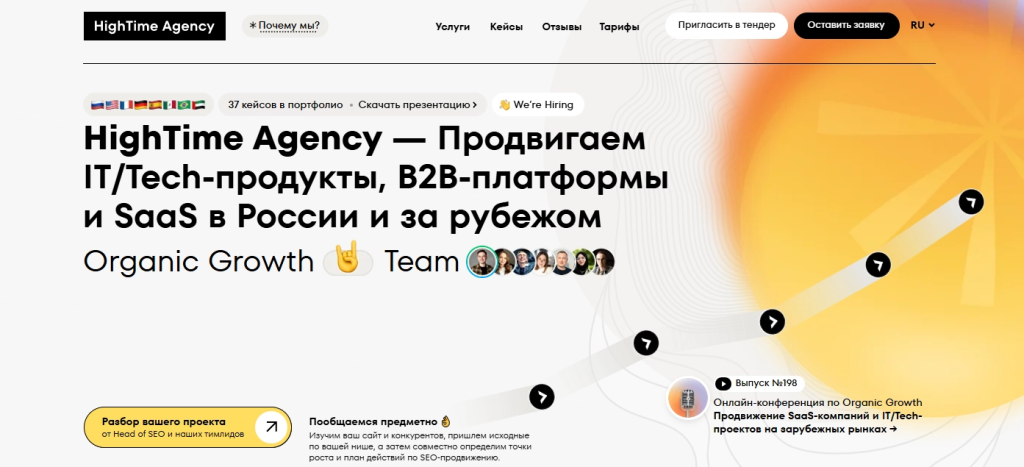Click the Mexican flag icon
The image size is (1024, 467).
click(x=169, y=105)
